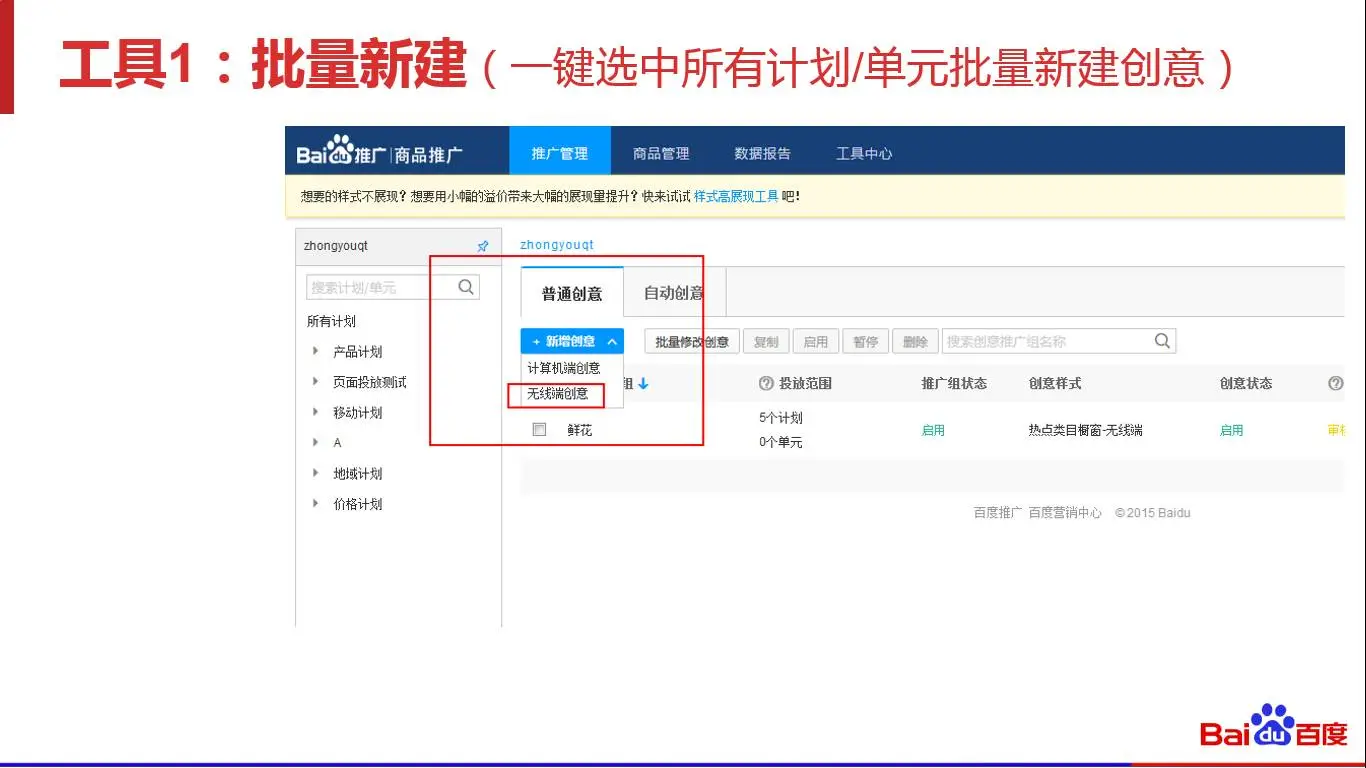Click the magnifier in plan search box

click(x=466, y=287)
